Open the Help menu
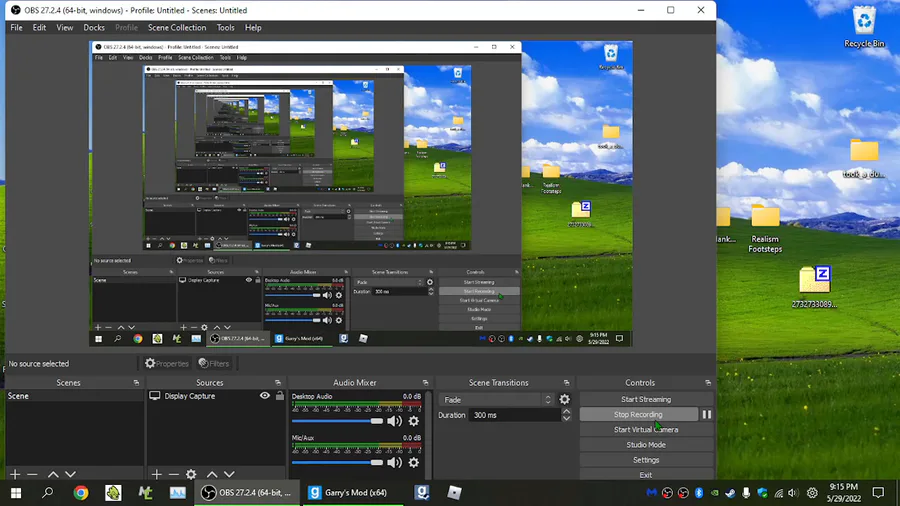Viewport: 900px width, 506px height. pyautogui.click(x=253, y=28)
